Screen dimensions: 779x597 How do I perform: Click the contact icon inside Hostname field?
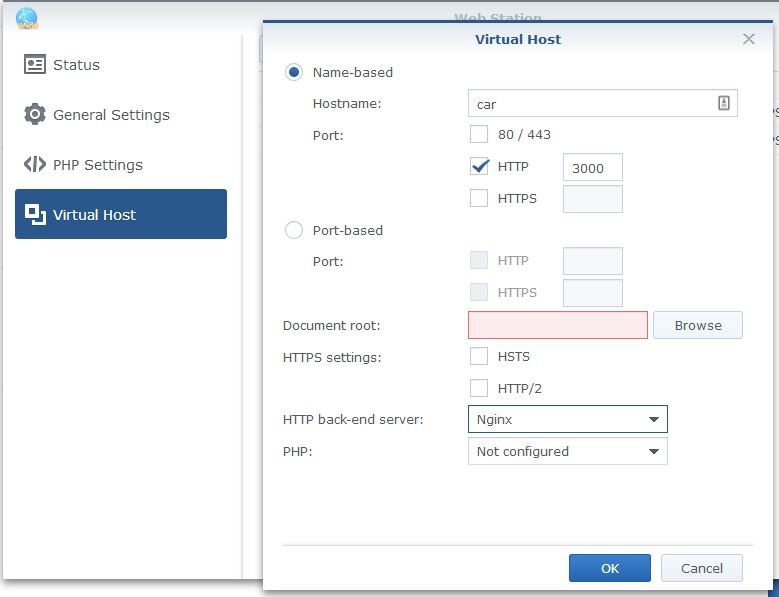tap(724, 103)
